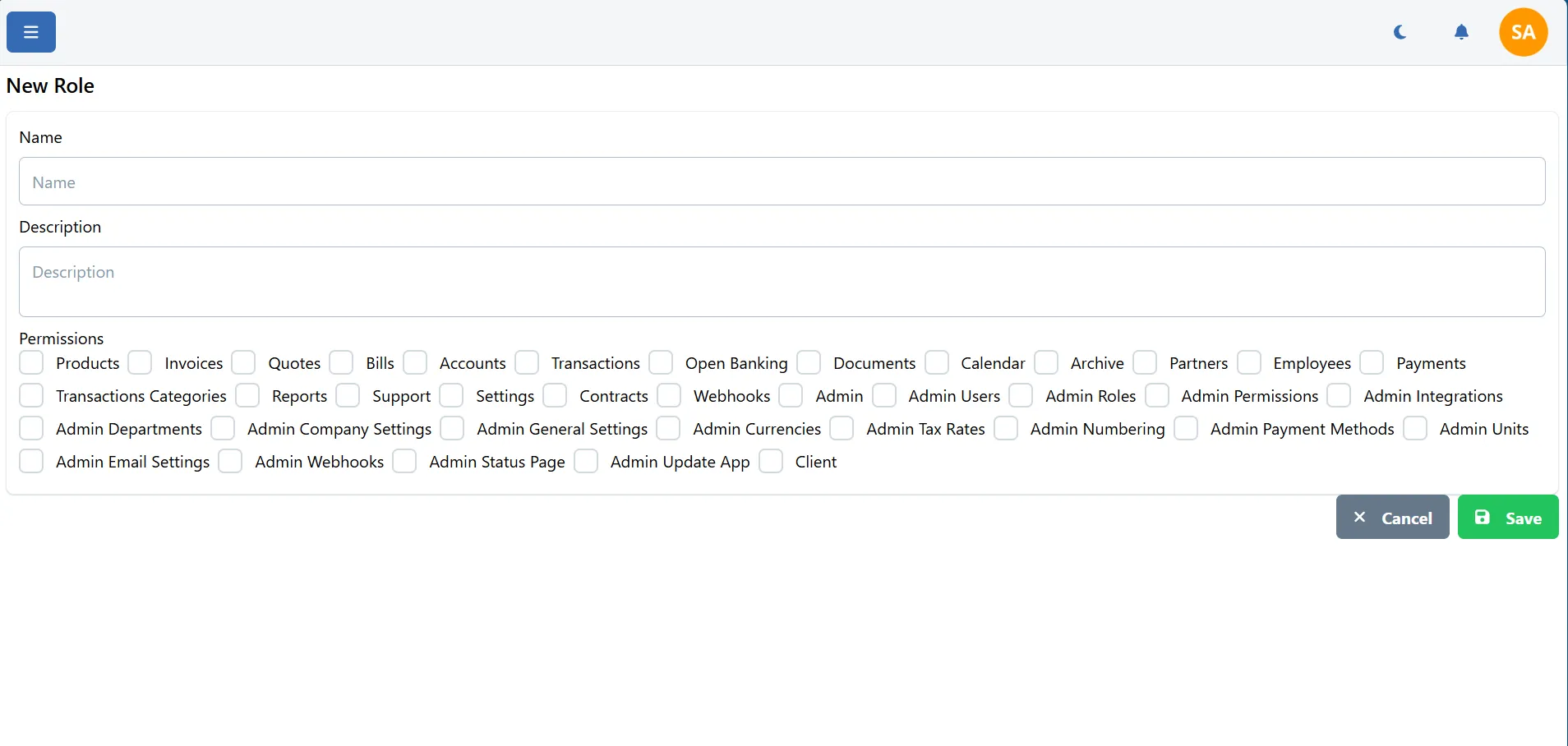Open the SA user avatar menu
This screenshot has height=746, width=1568.
pos(1523,32)
